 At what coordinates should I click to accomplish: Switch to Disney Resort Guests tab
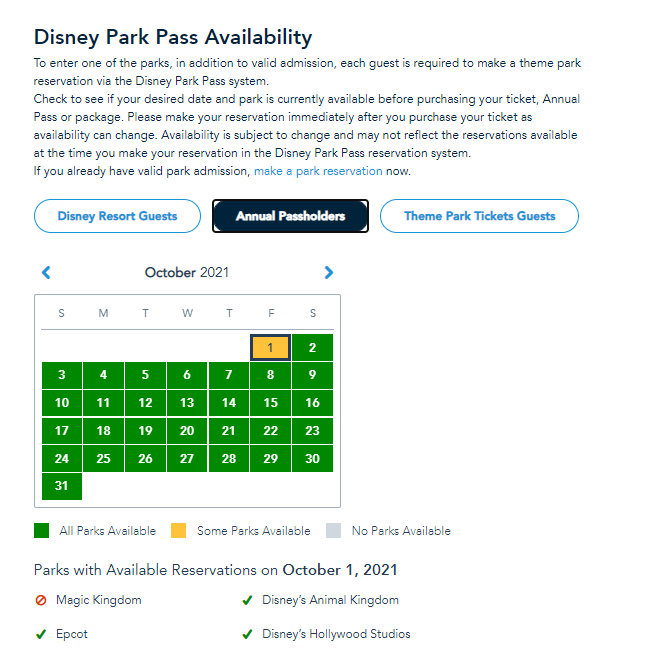coord(117,216)
